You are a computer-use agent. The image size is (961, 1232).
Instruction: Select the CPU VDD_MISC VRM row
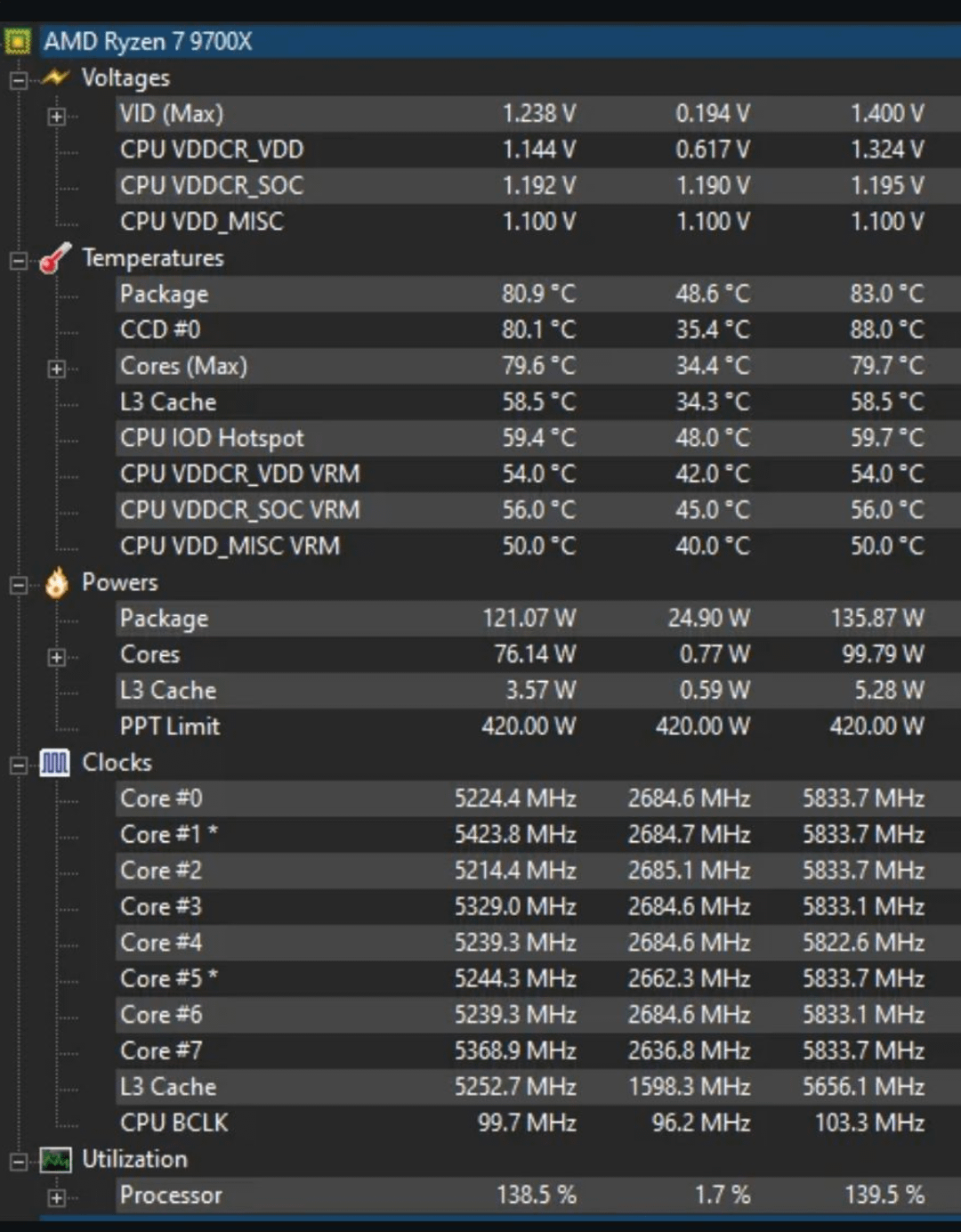[538, 546]
